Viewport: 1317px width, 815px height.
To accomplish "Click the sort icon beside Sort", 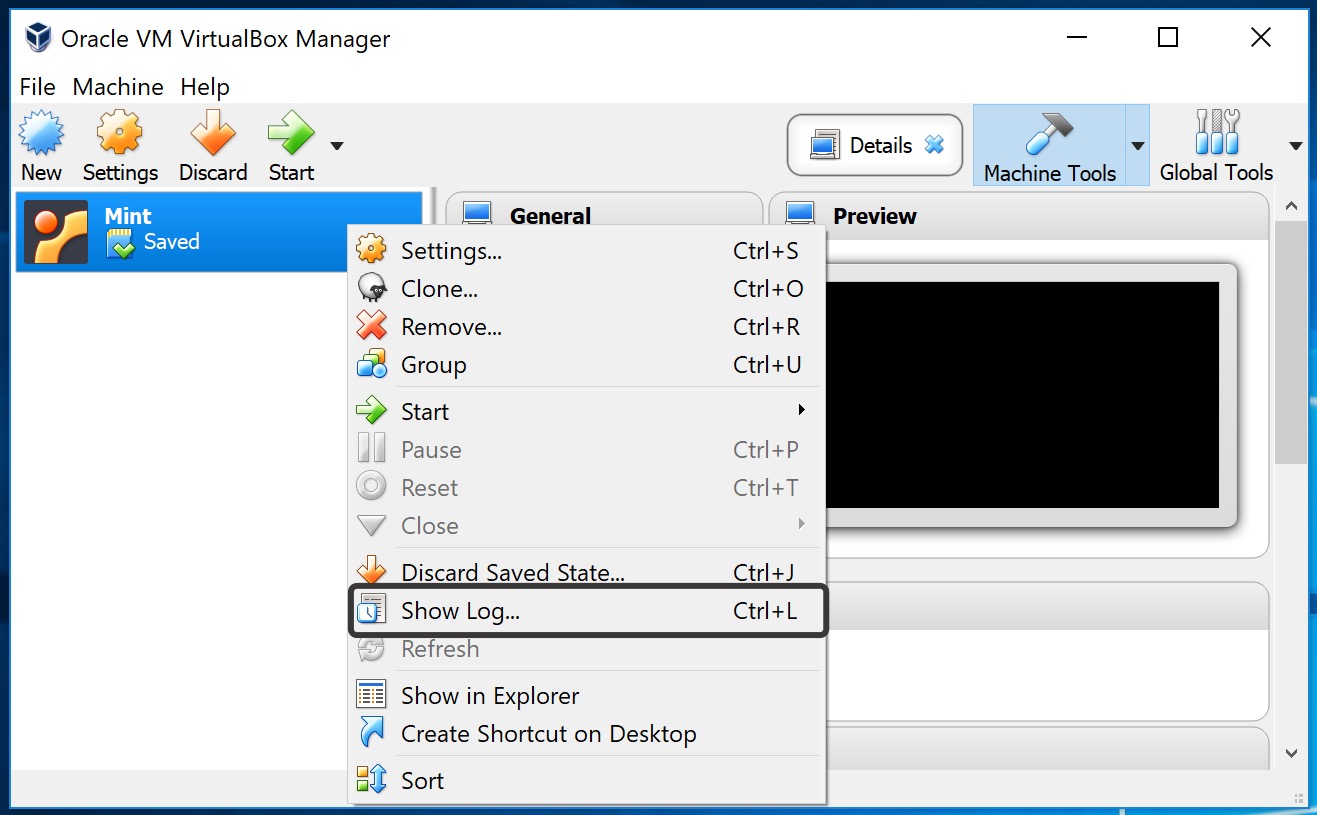I will pos(371,779).
